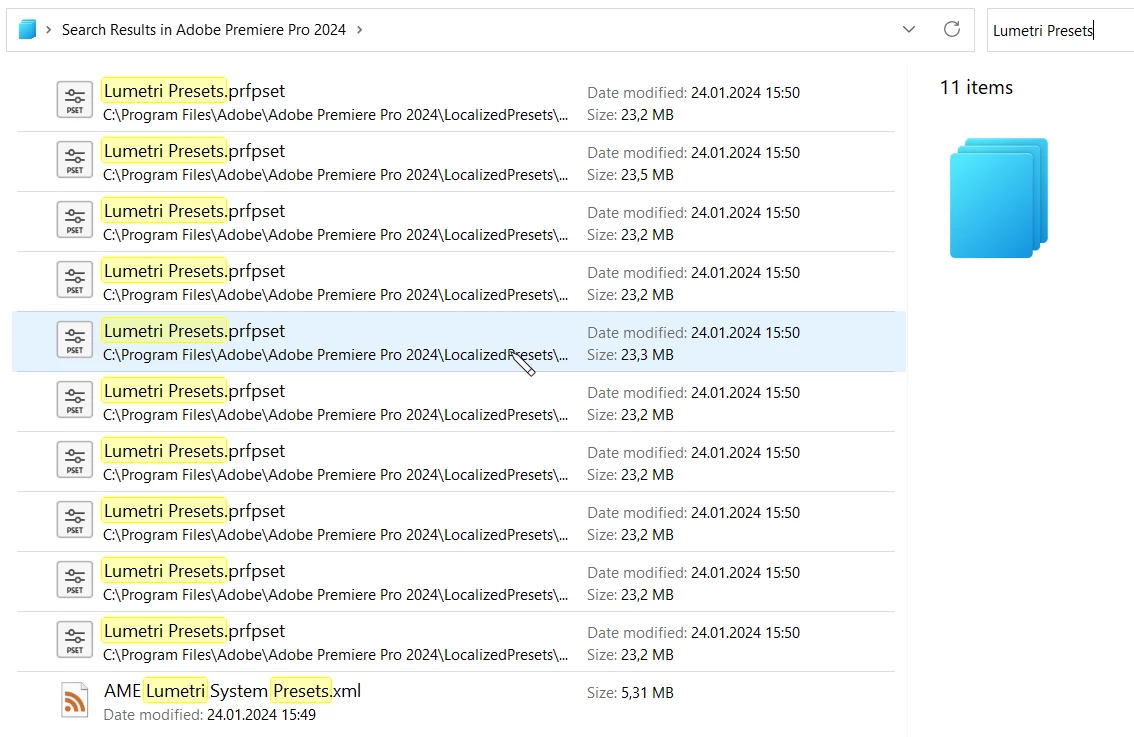1134x737 pixels.
Task: Click PSET icon of the 23,5 MB file
Action: 74,160
